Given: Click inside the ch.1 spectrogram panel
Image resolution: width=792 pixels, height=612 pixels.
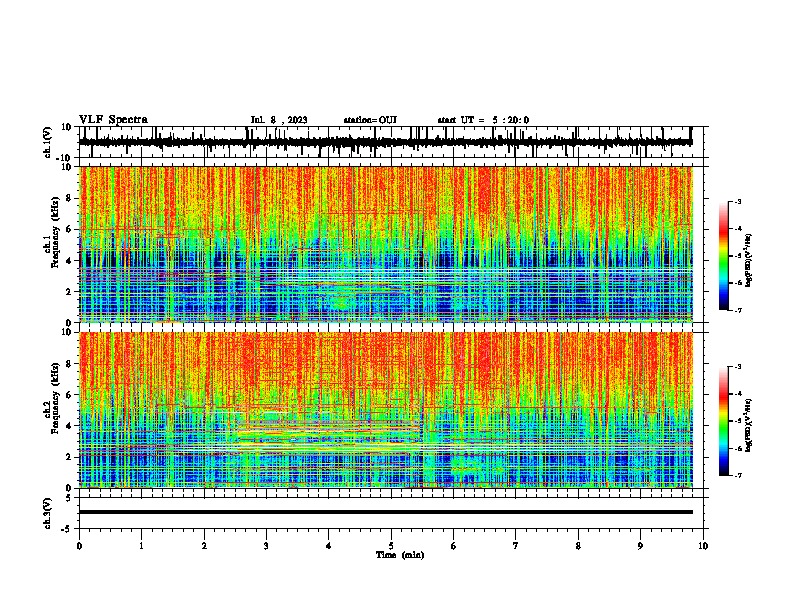Looking at the screenshot, I should [x=386, y=244].
